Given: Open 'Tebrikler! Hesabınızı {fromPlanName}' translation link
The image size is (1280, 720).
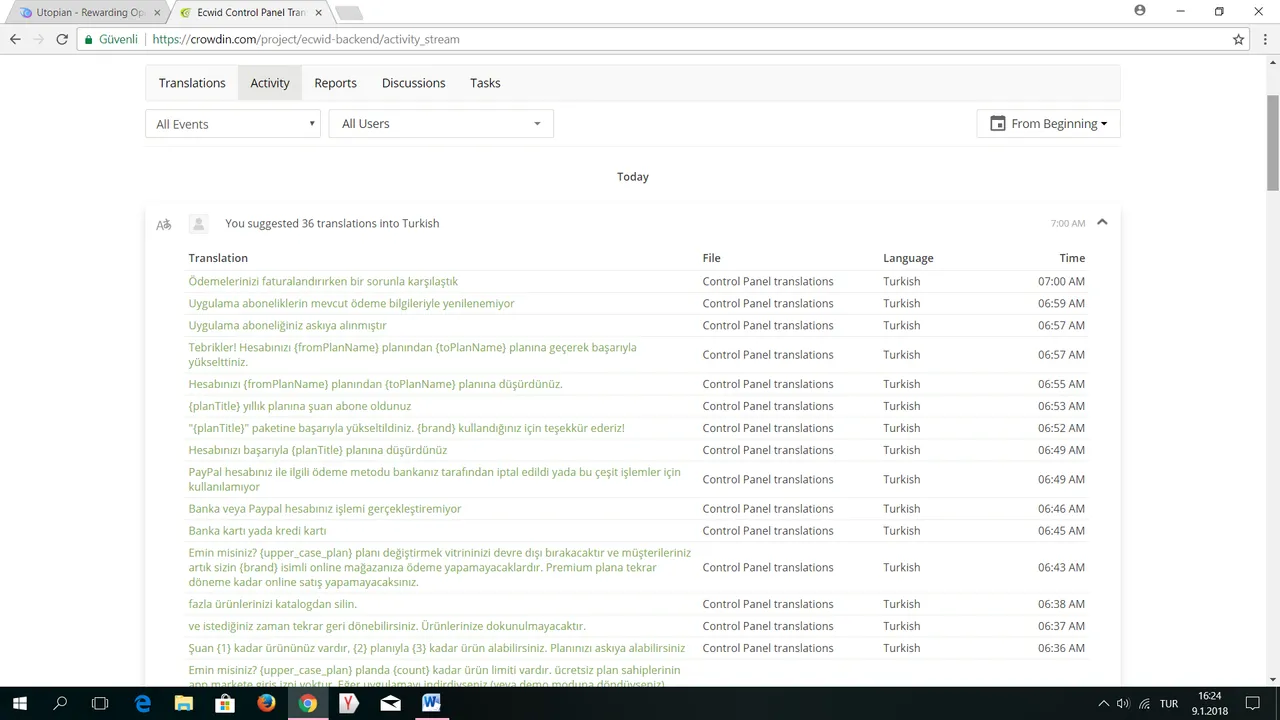Looking at the screenshot, I should [412, 355].
